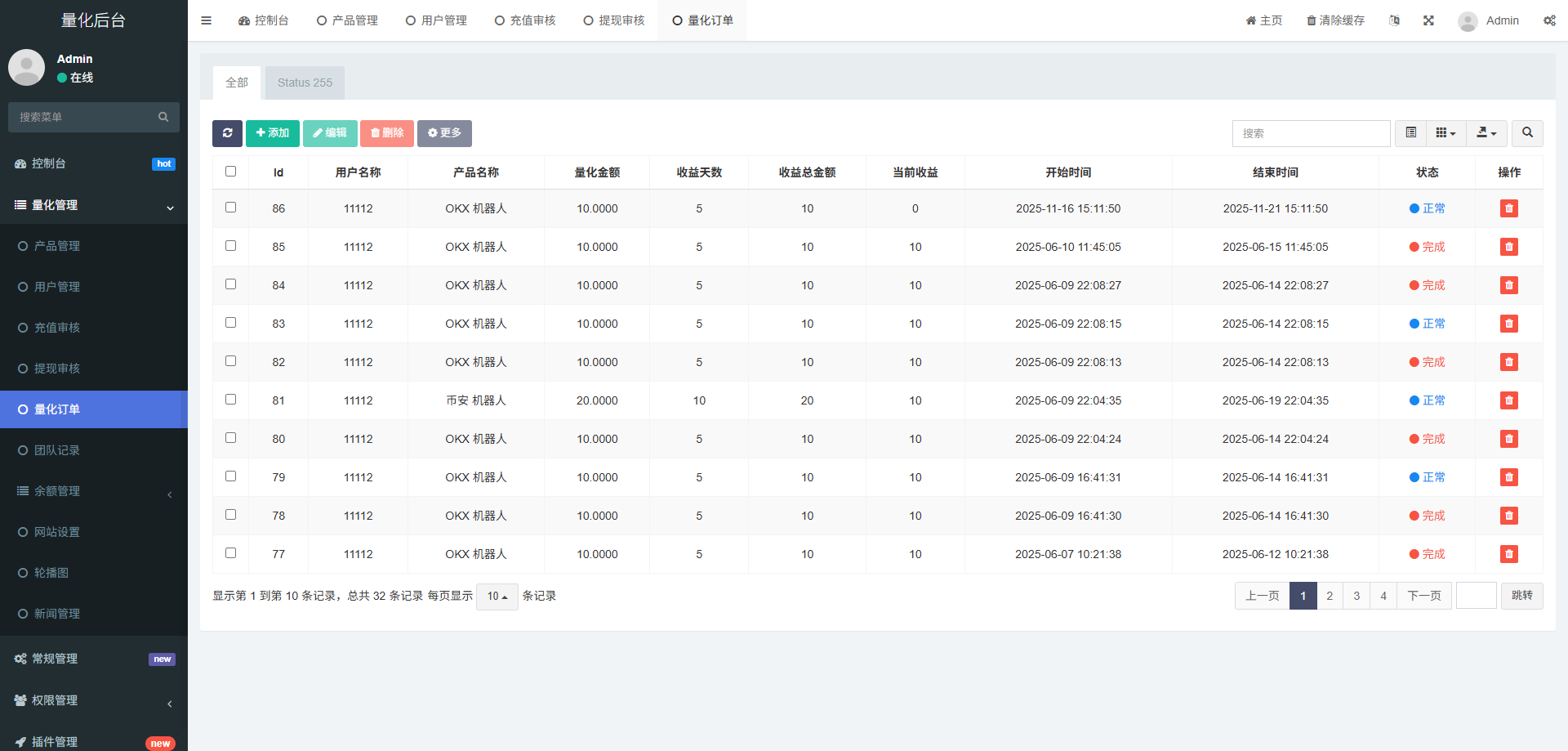Delete order 81 using trash icon
Viewport: 1568px width, 751px height.
pyautogui.click(x=1508, y=400)
